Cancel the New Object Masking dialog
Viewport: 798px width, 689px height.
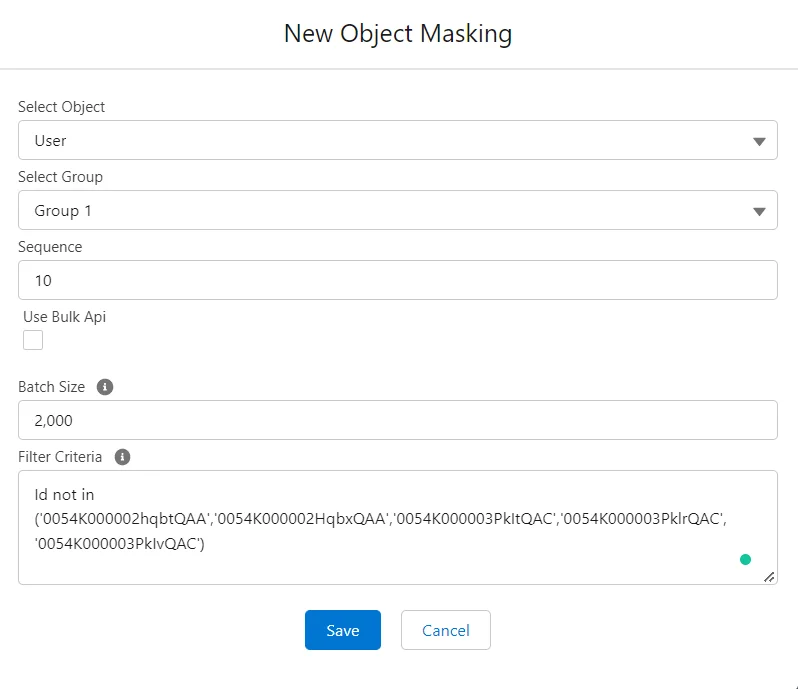coord(445,630)
